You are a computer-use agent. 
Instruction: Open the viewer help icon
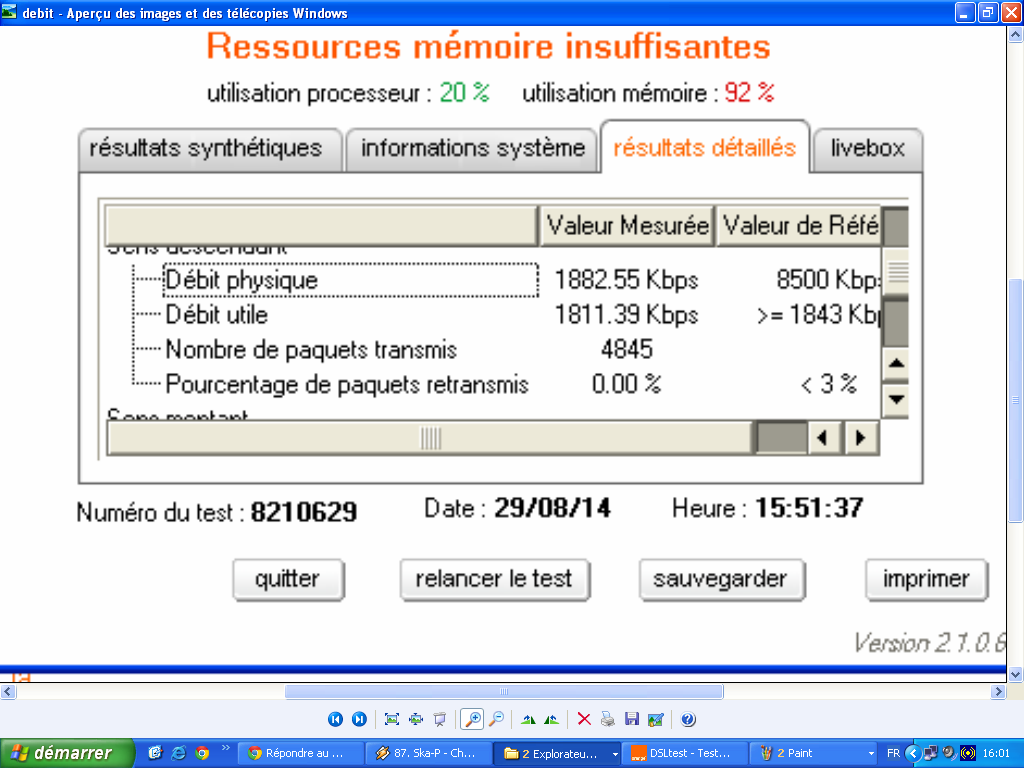pyautogui.click(x=688, y=719)
